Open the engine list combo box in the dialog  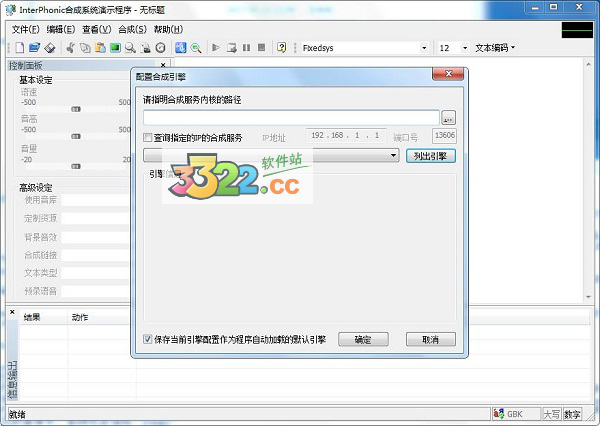[271, 155]
